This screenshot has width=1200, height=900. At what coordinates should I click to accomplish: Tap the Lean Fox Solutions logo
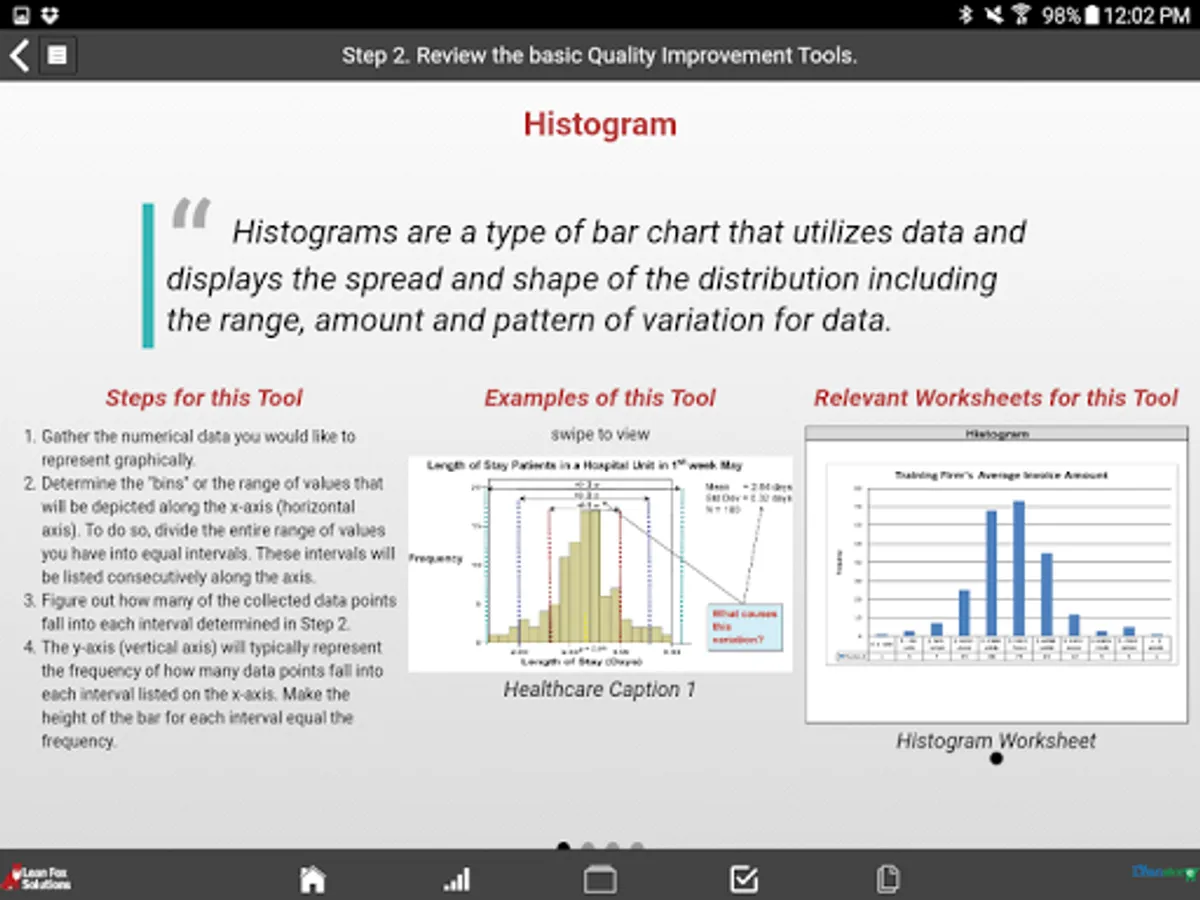click(37, 878)
